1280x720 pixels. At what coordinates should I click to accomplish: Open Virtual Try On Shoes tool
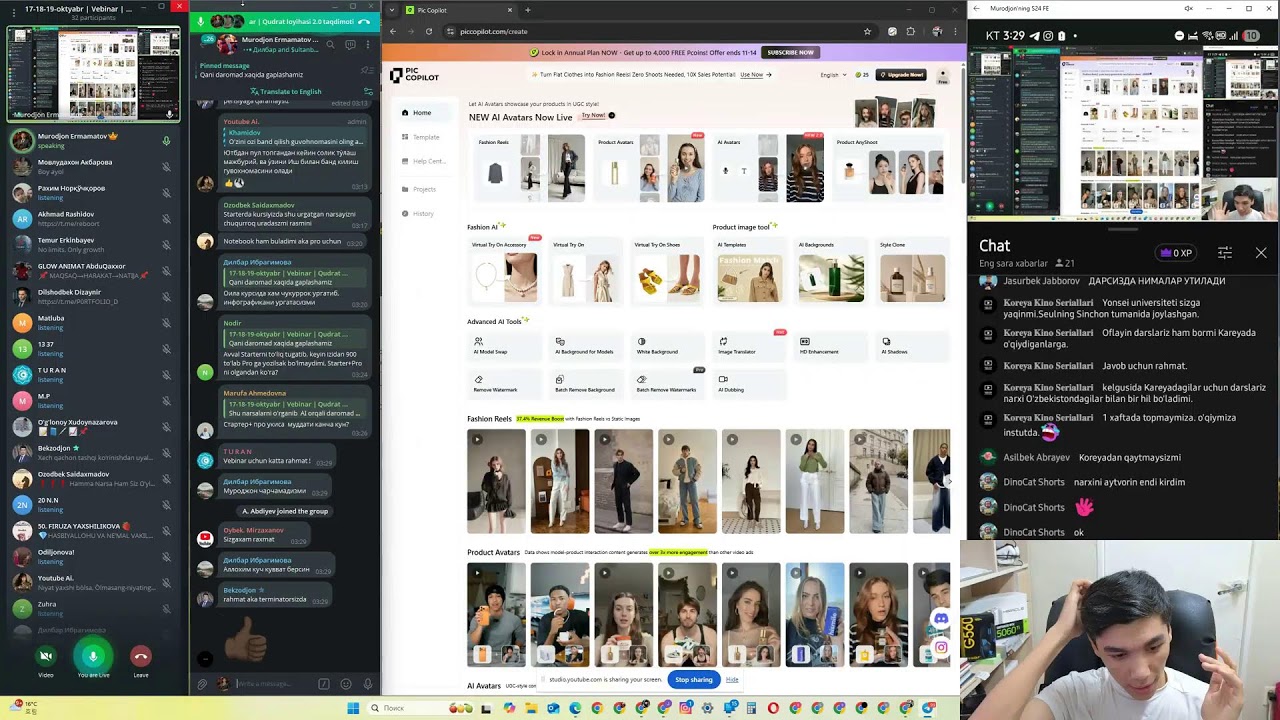[x=668, y=272]
